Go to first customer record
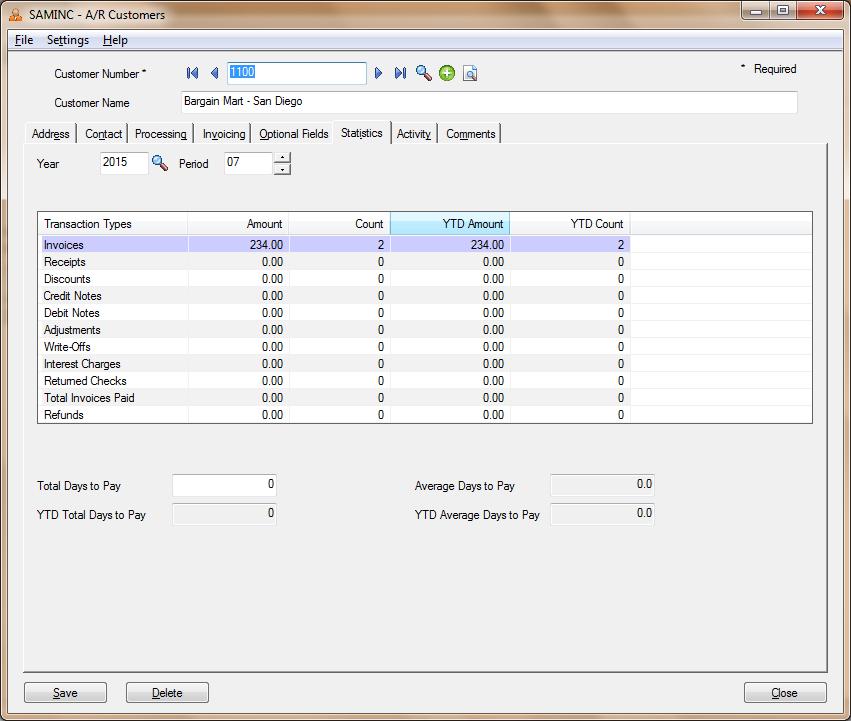The height and width of the screenshot is (721, 851). tap(193, 73)
